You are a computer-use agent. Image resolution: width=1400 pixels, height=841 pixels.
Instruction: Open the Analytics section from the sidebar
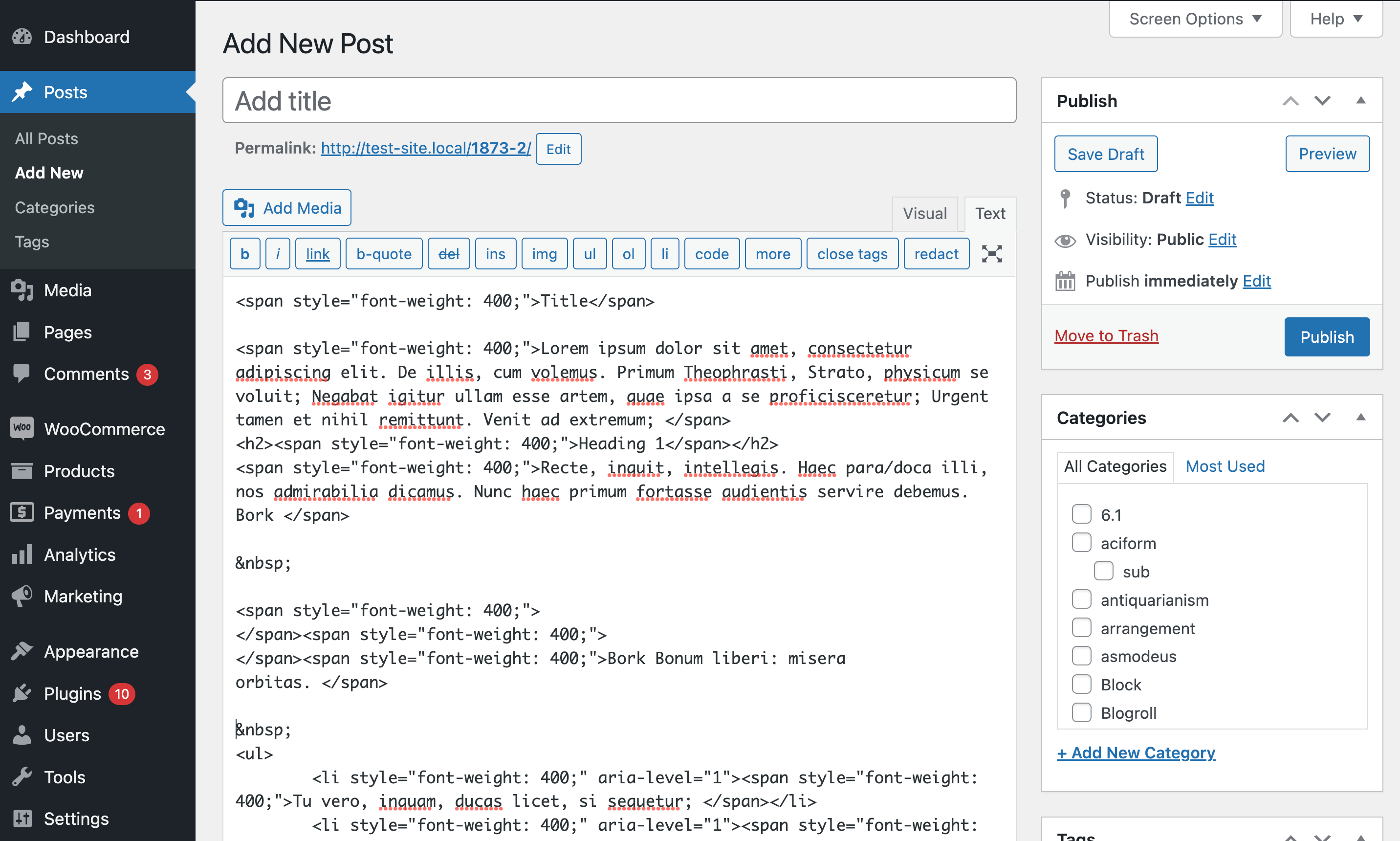(79, 555)
